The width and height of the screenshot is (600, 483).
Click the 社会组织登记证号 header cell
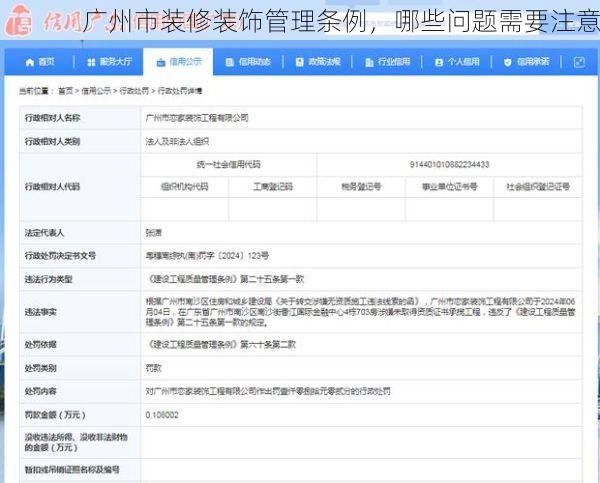(538, 187)
